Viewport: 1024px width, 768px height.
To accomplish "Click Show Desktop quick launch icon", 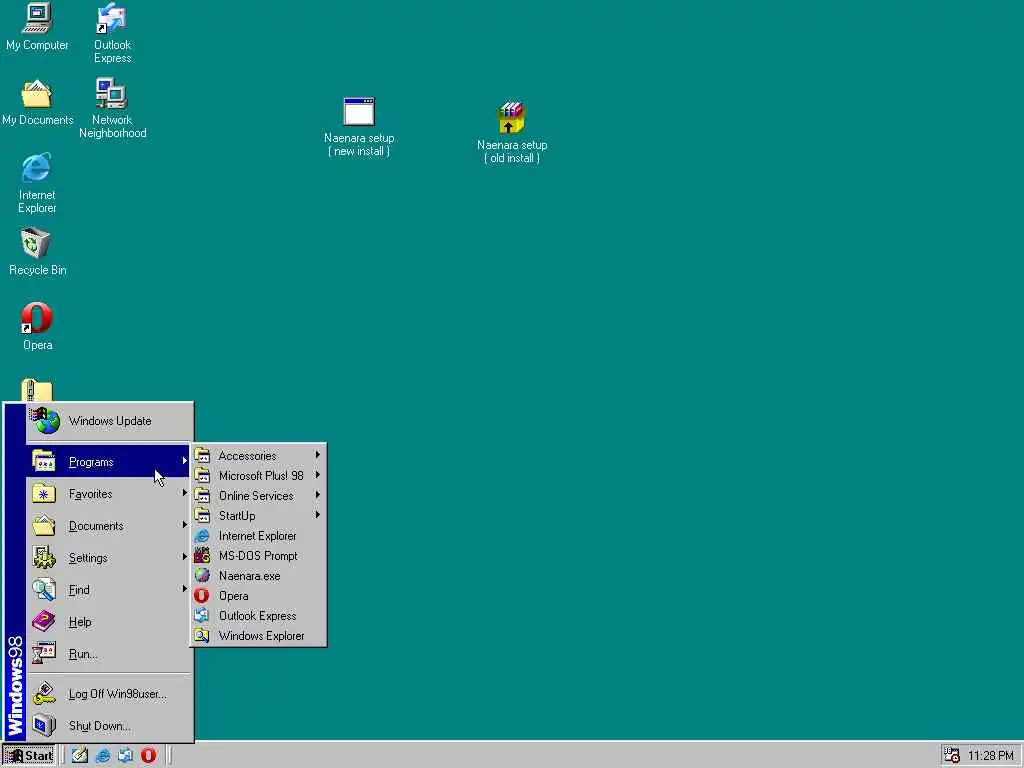I will coord(80,756).
